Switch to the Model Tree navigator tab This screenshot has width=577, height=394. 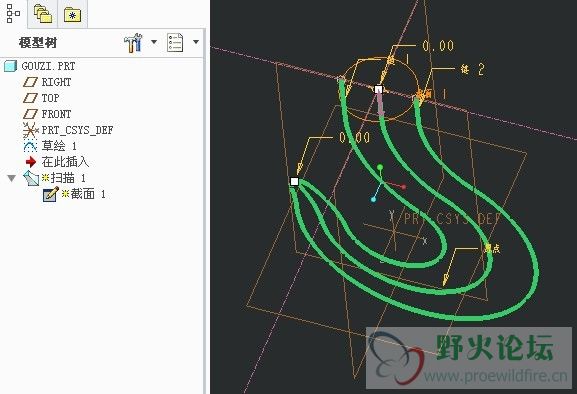[x=13, y=14]
